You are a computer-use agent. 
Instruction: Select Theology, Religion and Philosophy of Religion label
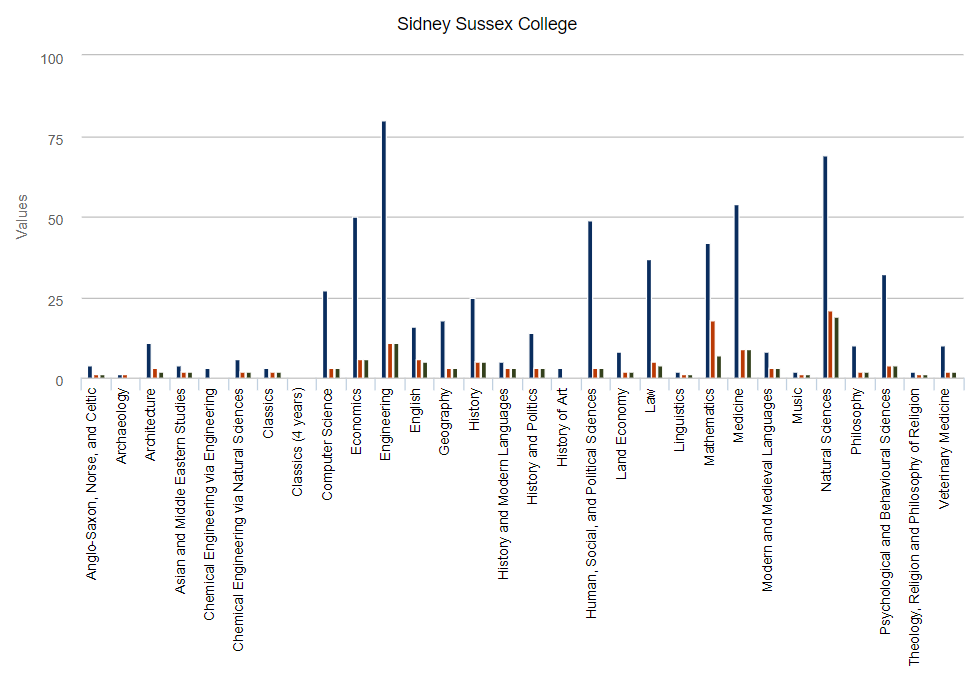[x=914, y=527]
